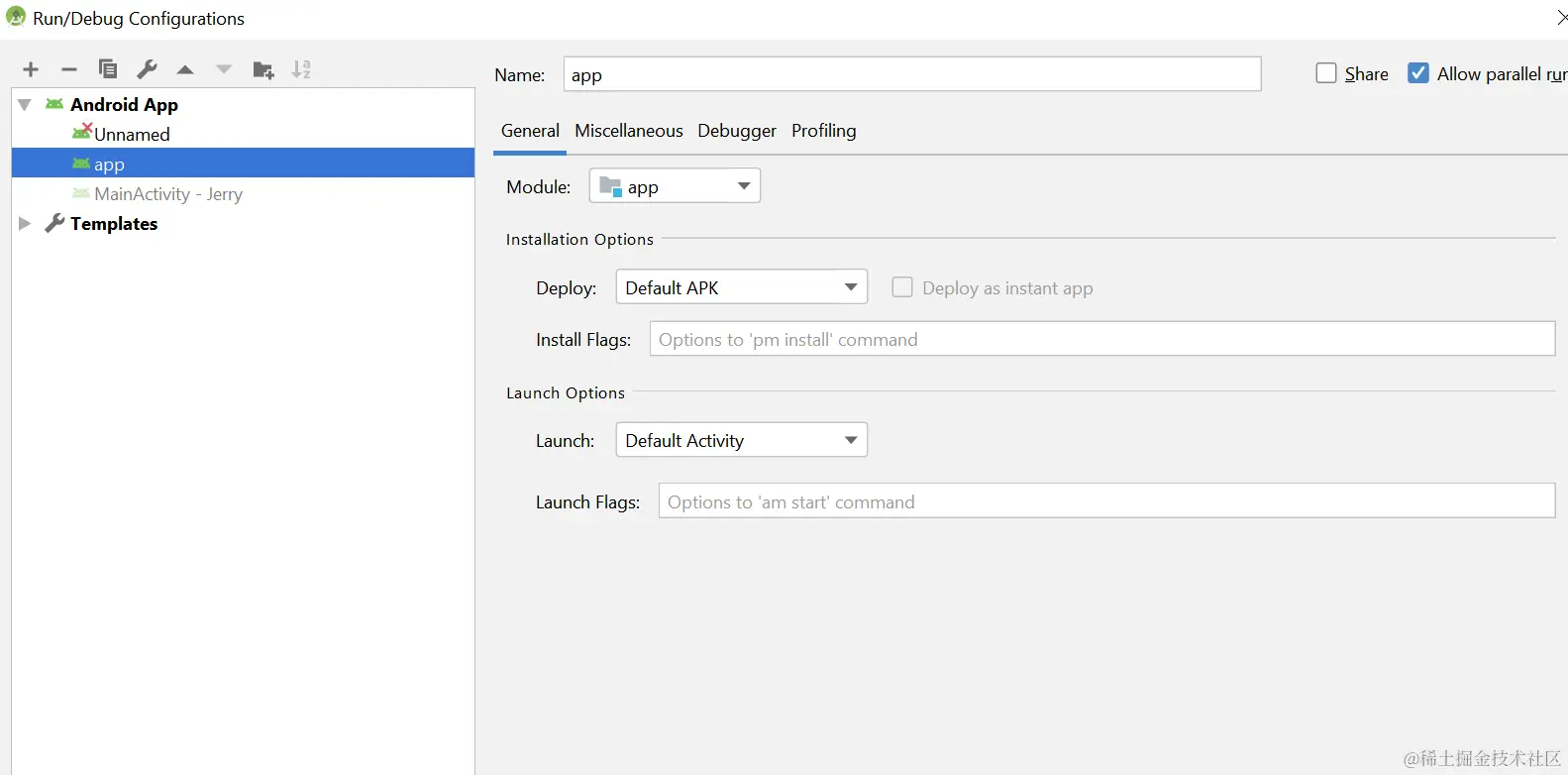Viewport: 1568px width, 775px height.
Task: Switch to the Profiling tab
Action: [824, 131]
